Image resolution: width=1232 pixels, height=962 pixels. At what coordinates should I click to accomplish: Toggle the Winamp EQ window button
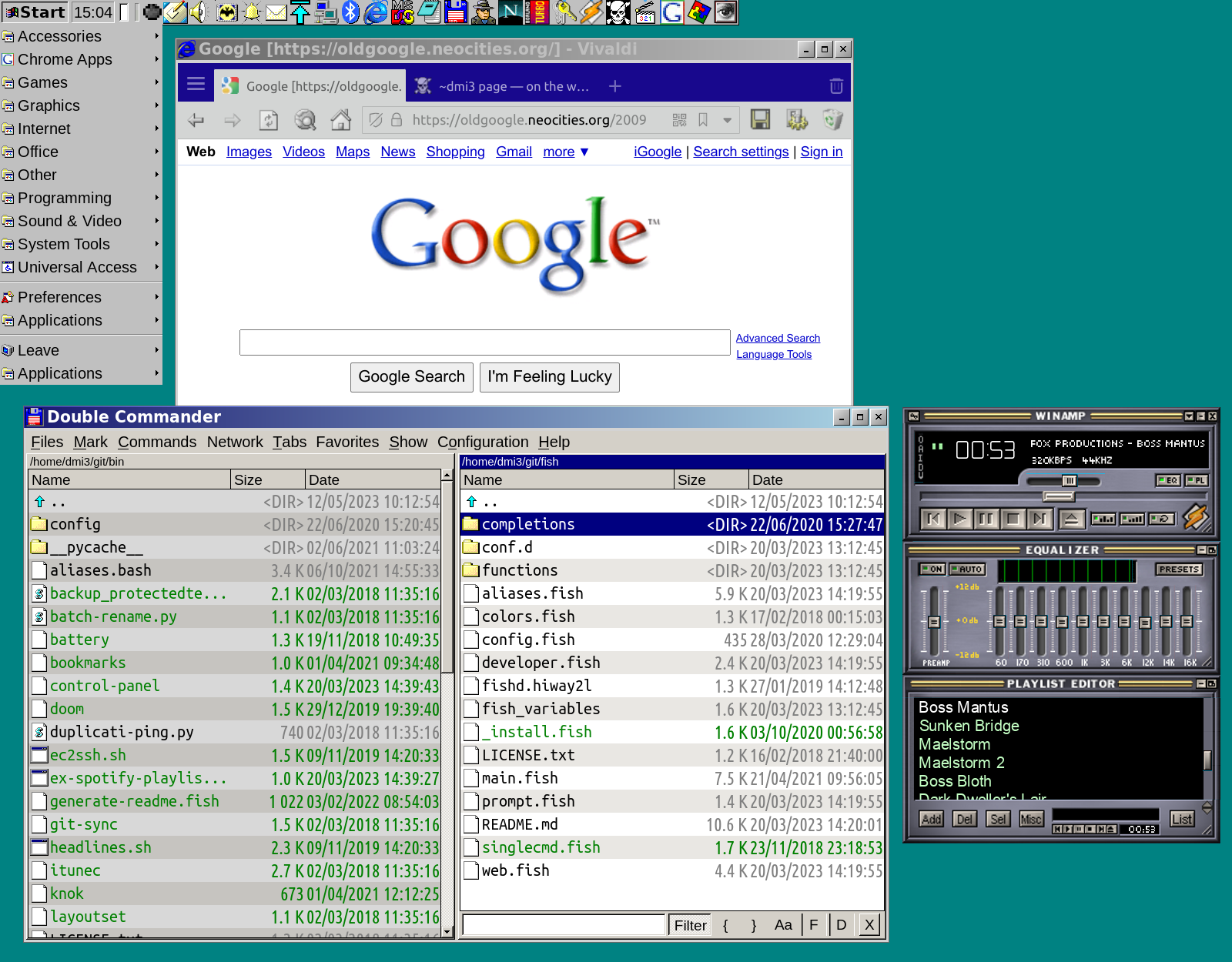[1168, 480]
